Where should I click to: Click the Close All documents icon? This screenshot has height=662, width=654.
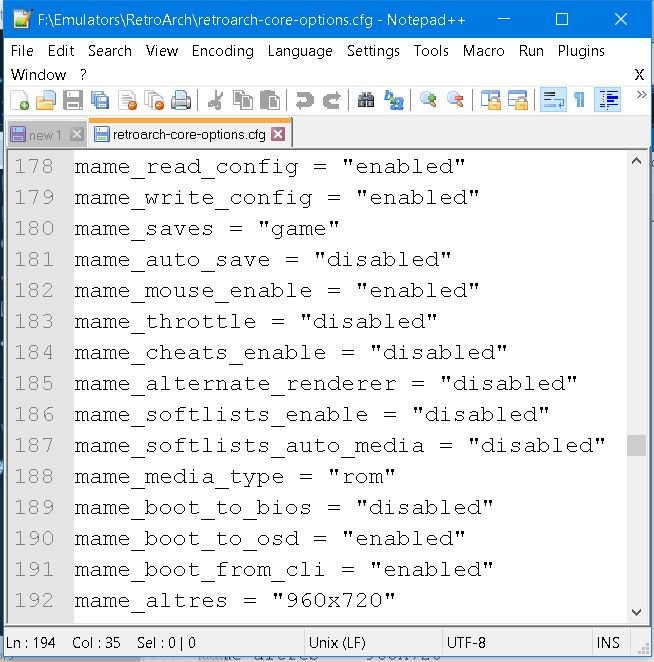[x=154, y=100]
